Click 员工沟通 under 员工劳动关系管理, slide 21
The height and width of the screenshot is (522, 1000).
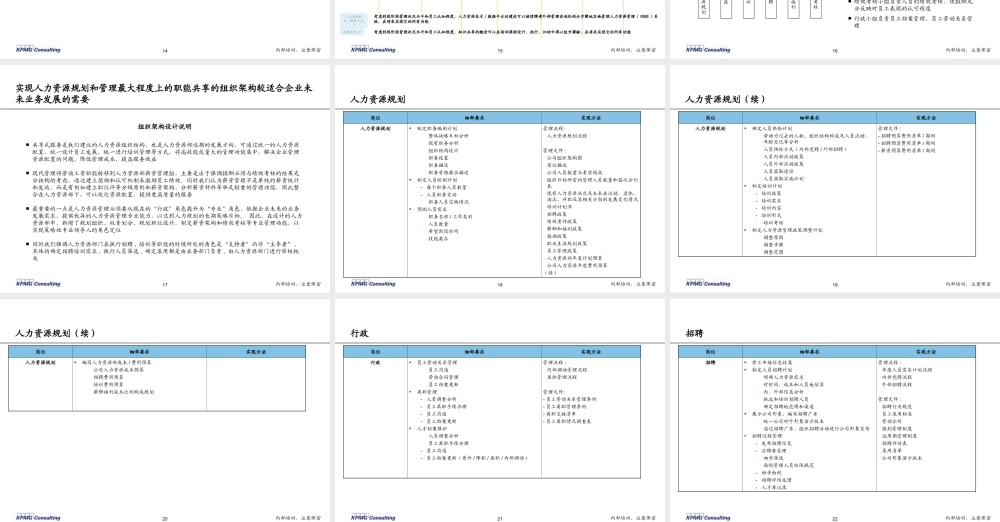tap(438, 369)
